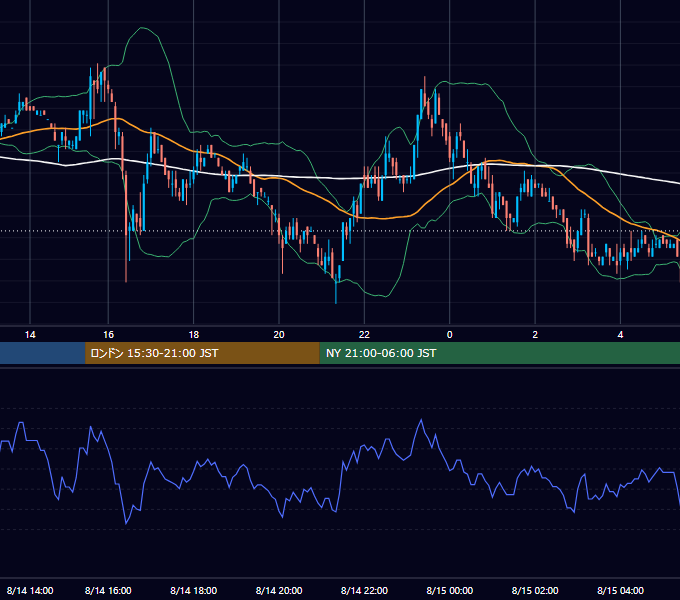Click the ロンドン 15:30-21:00 JST session bar
This screenshot has height=600, width=680.
tap(202, 353)
